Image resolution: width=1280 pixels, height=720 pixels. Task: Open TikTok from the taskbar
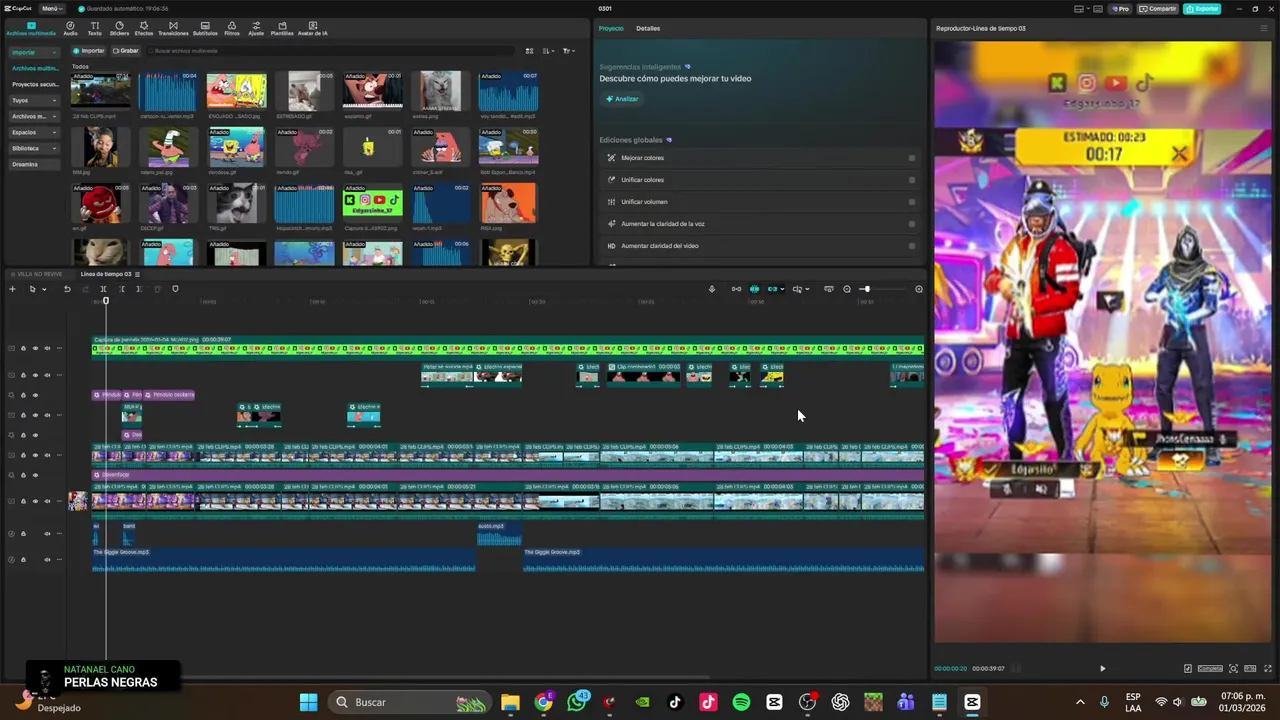tap(675, 702)
